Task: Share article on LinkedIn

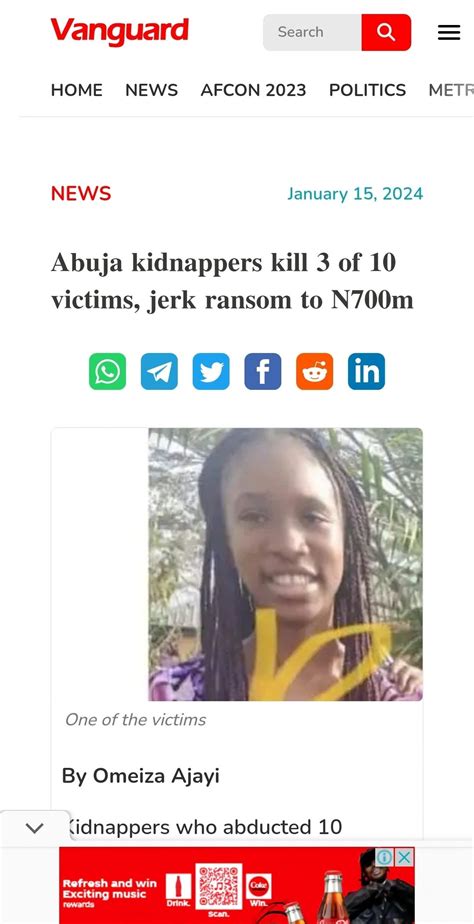Action: pyautogui.click(x=367, y=371)
